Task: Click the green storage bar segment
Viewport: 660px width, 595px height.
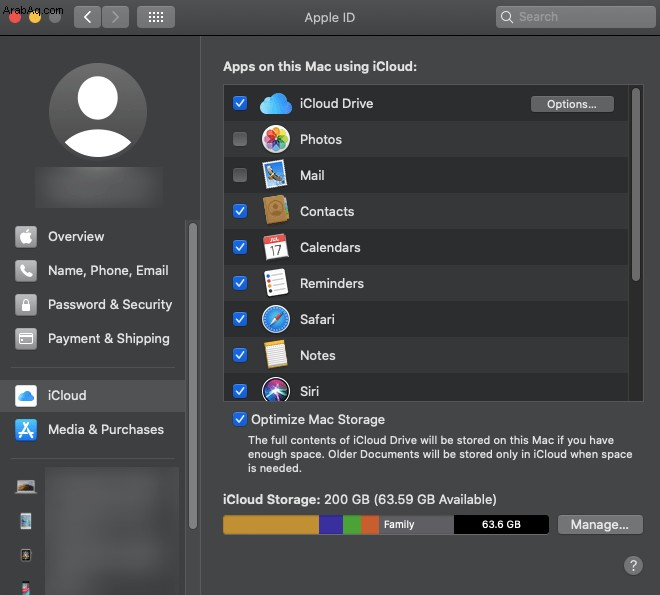Action: (352, 524)
